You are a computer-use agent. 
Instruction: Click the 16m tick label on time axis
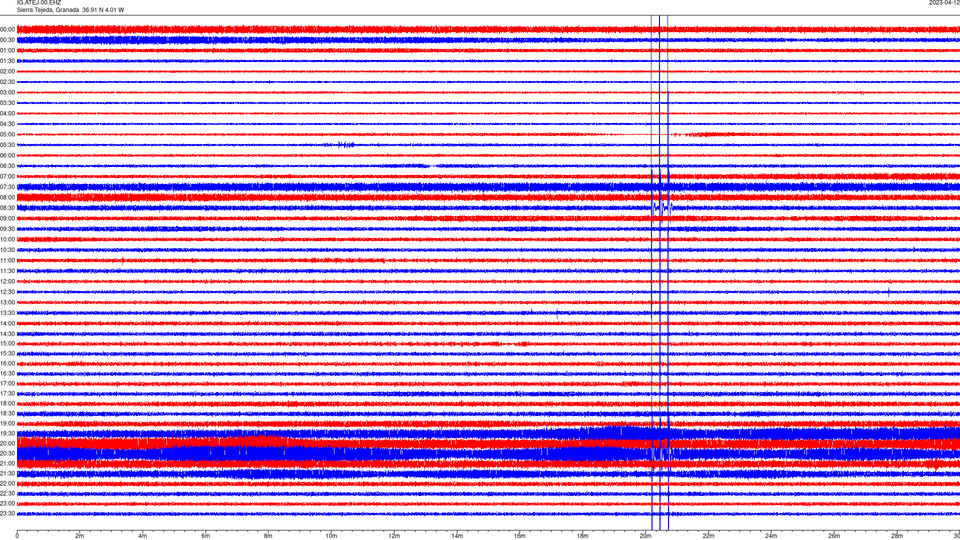point(520,536)
